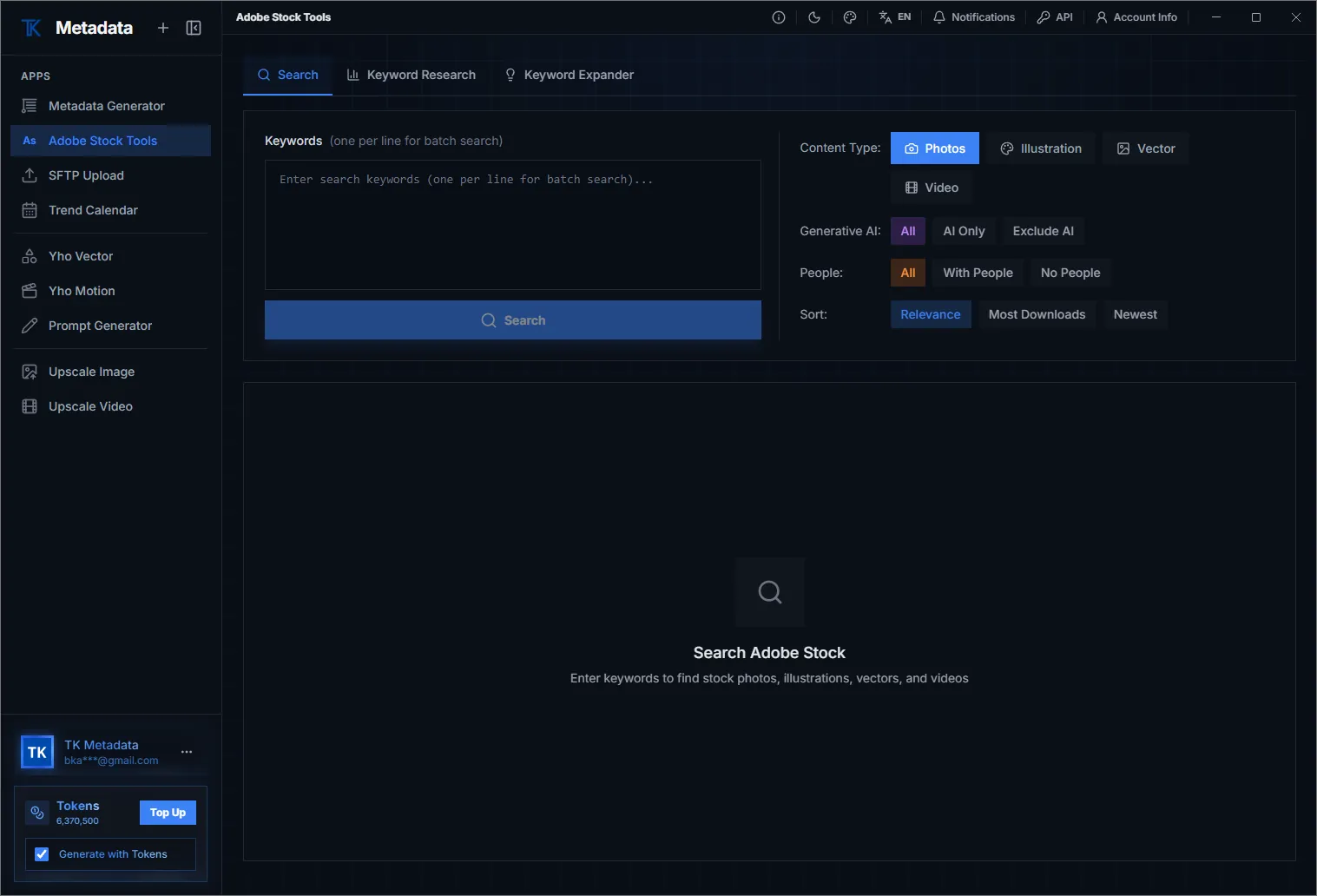Minimize the application window

[x=1216, y=17]
